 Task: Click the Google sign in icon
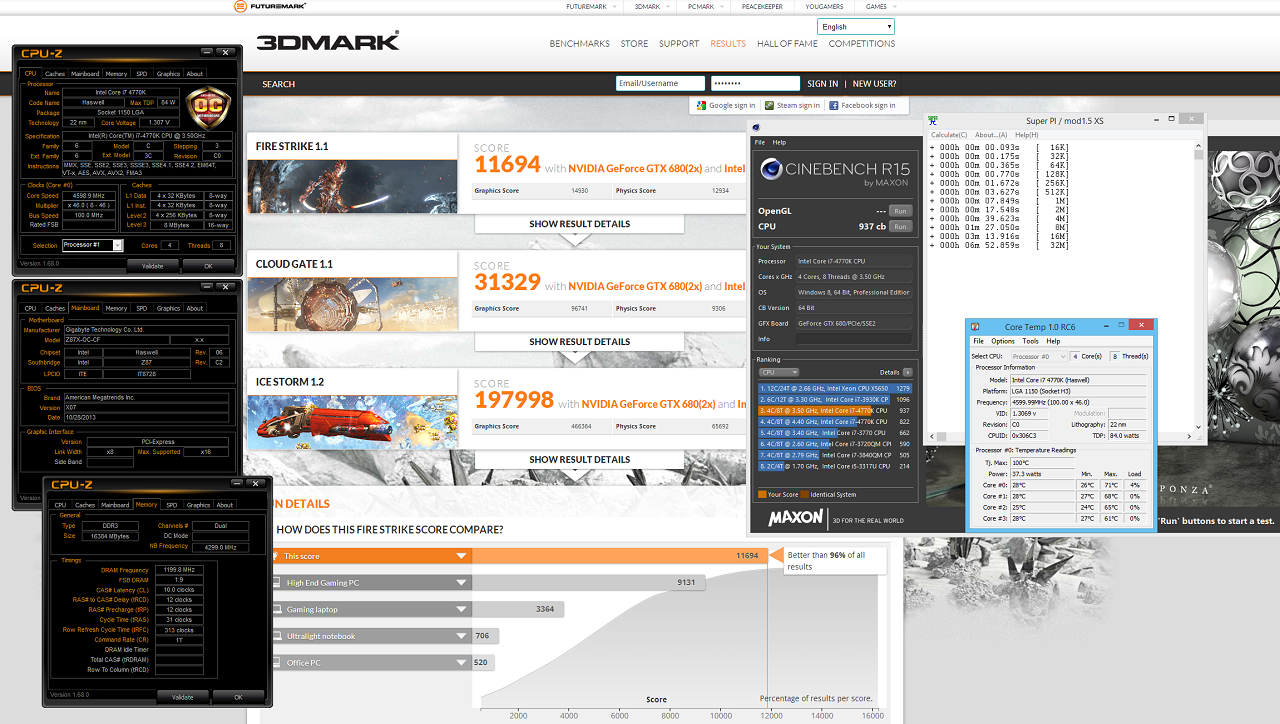pos(703,105)
